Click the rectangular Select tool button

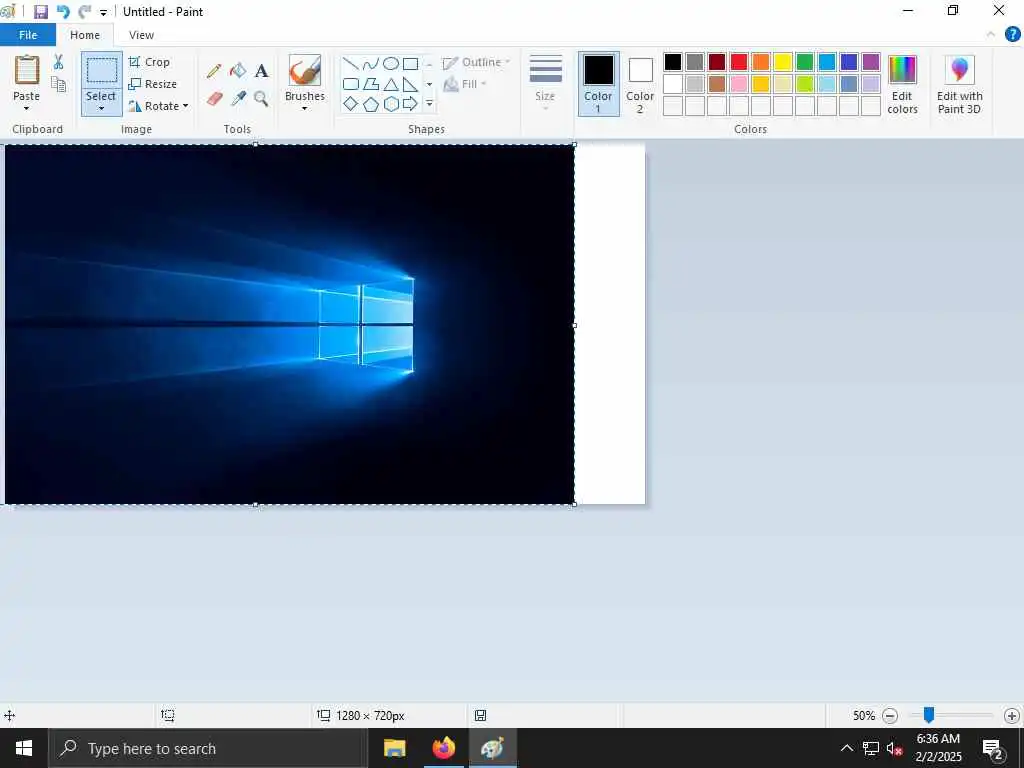(x=102, y=71)
